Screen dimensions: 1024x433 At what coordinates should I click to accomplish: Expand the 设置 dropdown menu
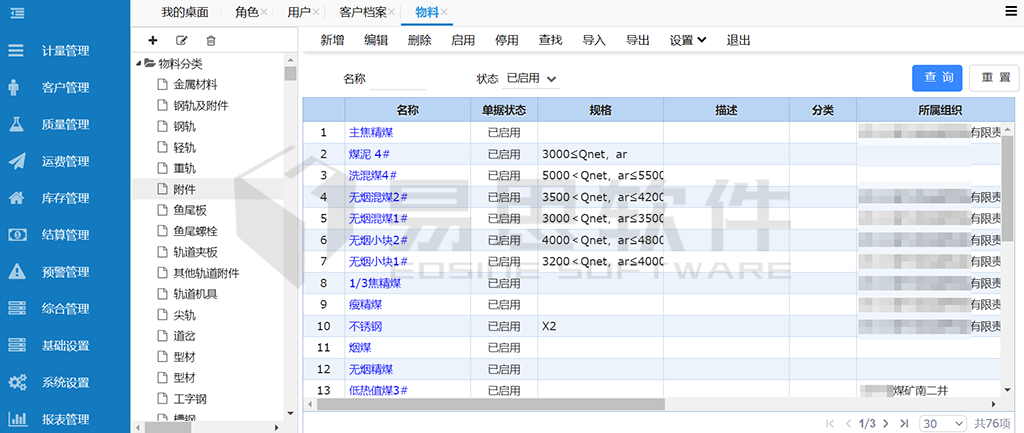point(688,40)
